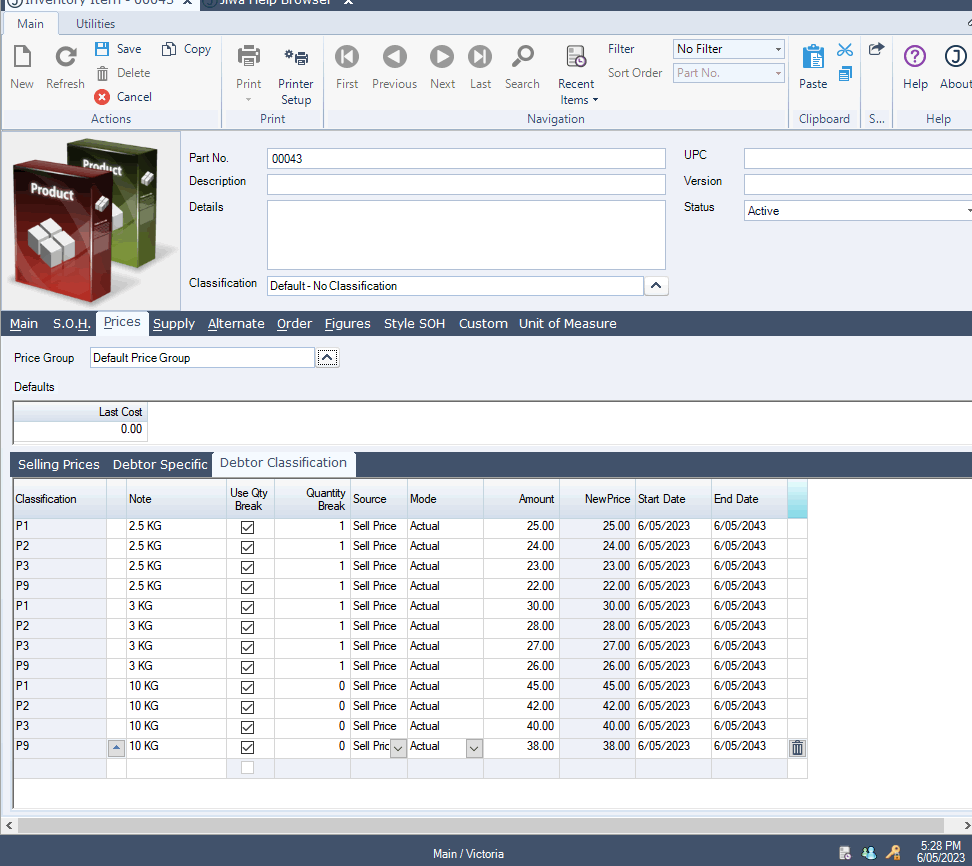The width and height of the screenshot is (972, 866).
Task: Navigate to the Next record
Action: (442, 58)
